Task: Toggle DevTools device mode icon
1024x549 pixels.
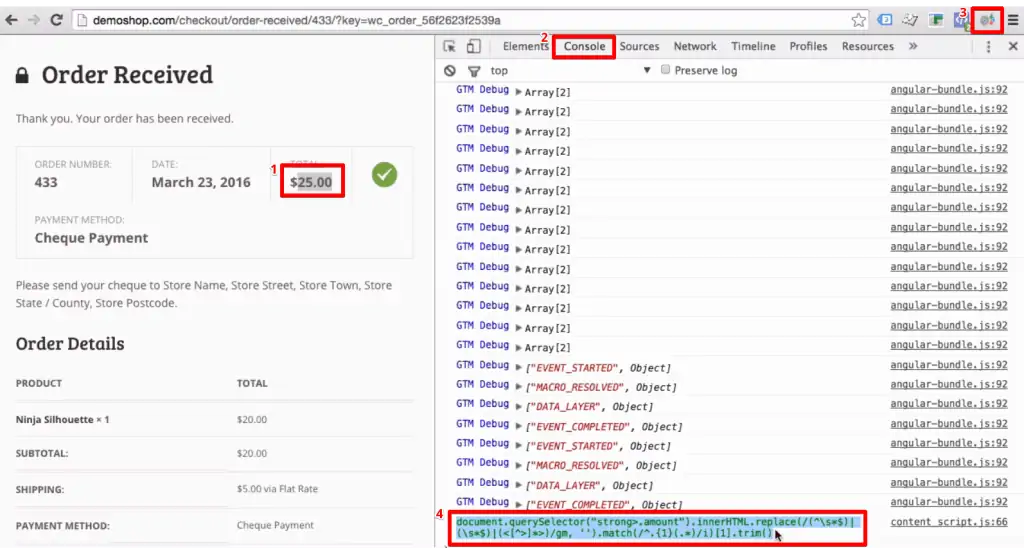Action: click(x=473, y=46)
